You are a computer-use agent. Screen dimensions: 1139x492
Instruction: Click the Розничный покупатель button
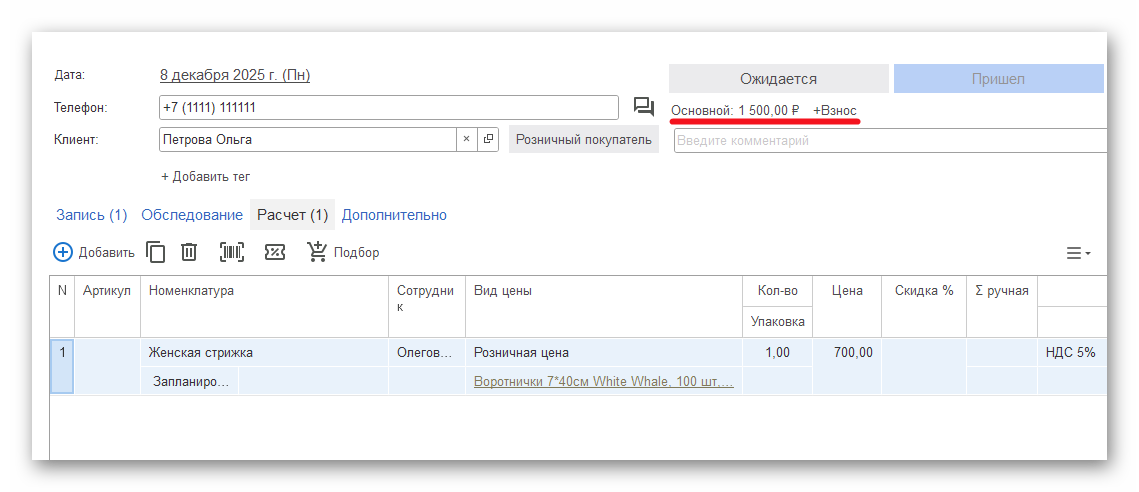583,140
